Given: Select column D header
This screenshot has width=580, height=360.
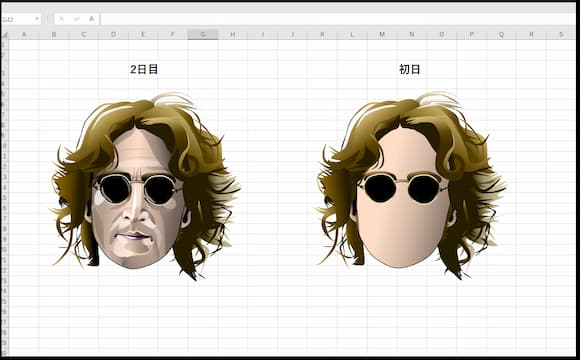Looking at the screenshot, I should click(113, 35).
